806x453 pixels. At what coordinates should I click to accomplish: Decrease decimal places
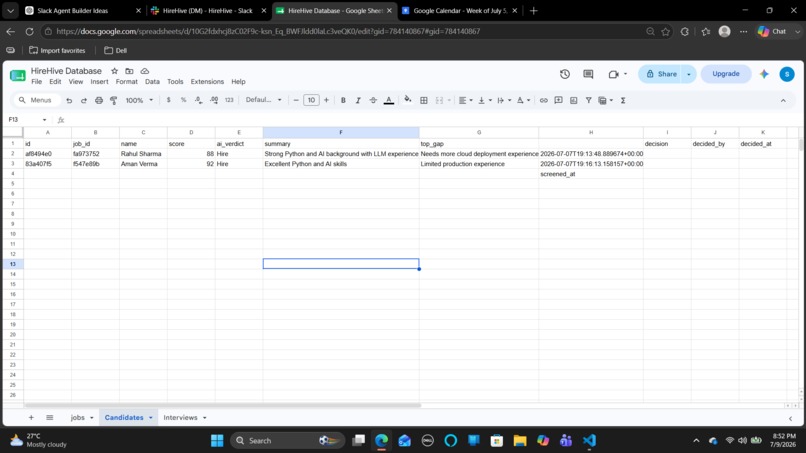click(x=198, y=100)
